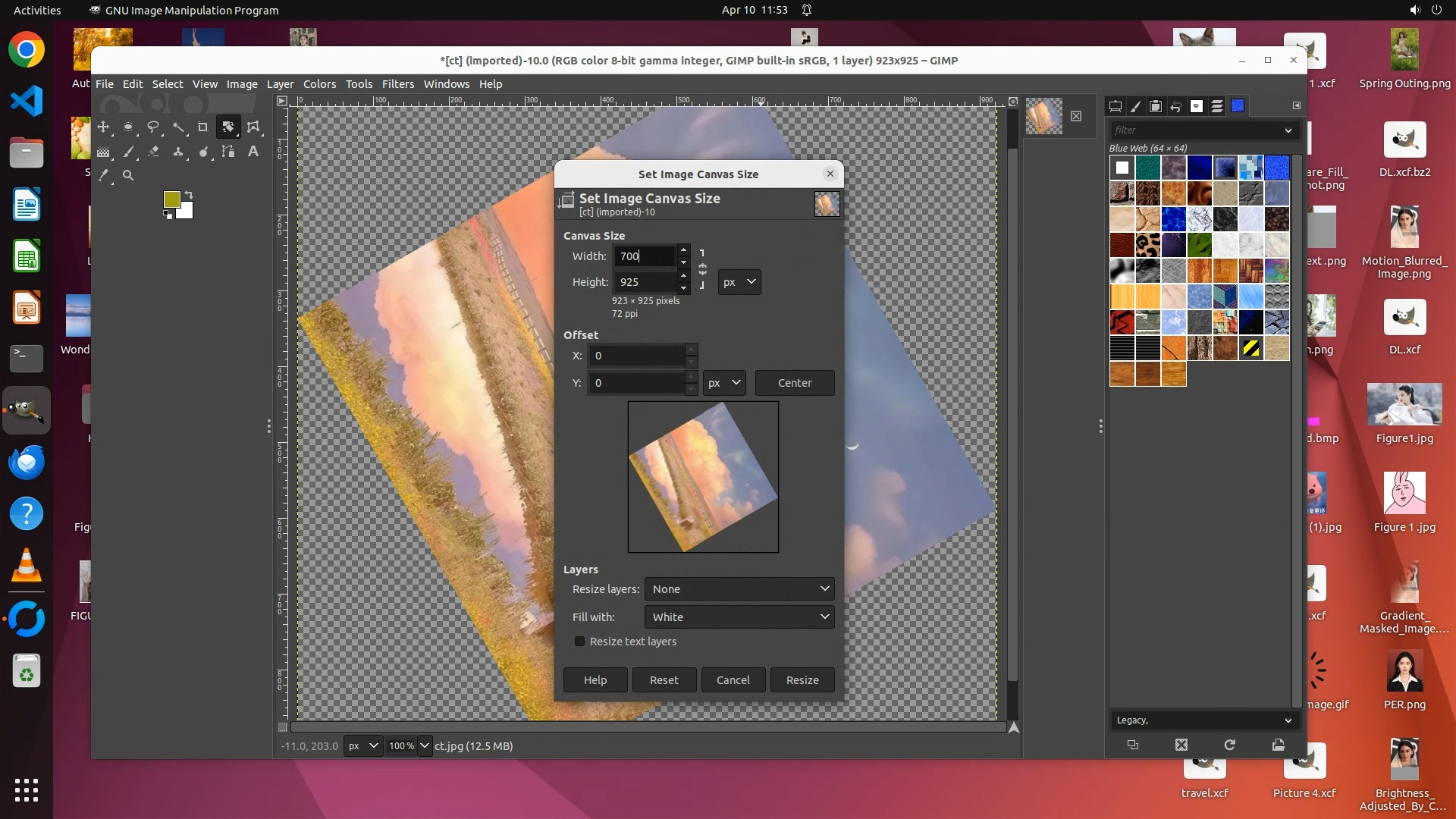This screenshot has width=1456, height=819.
Task: Open the Fill with White dropdown
Action: [739, 617]
